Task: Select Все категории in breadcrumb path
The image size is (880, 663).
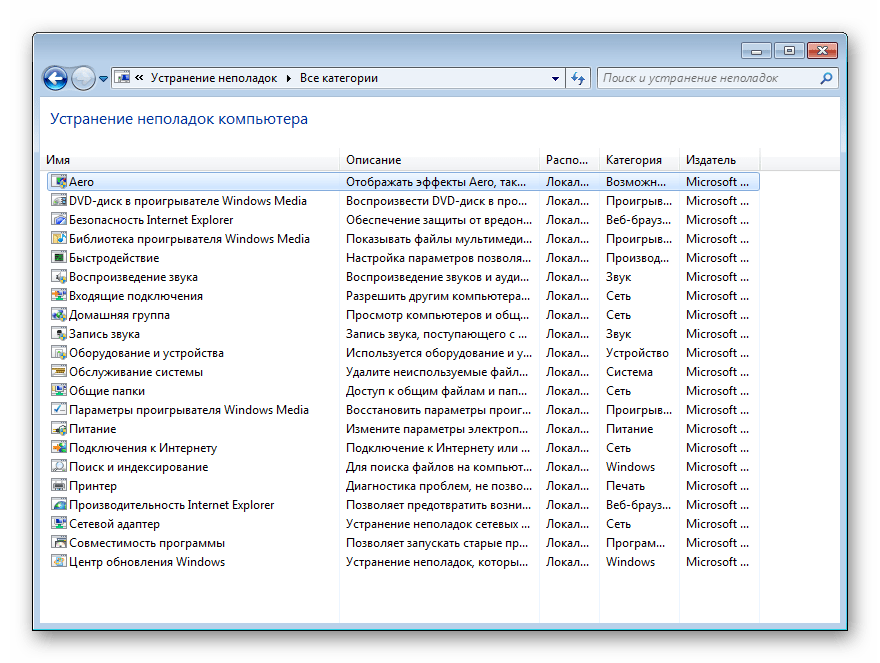Action: point(339,78)
